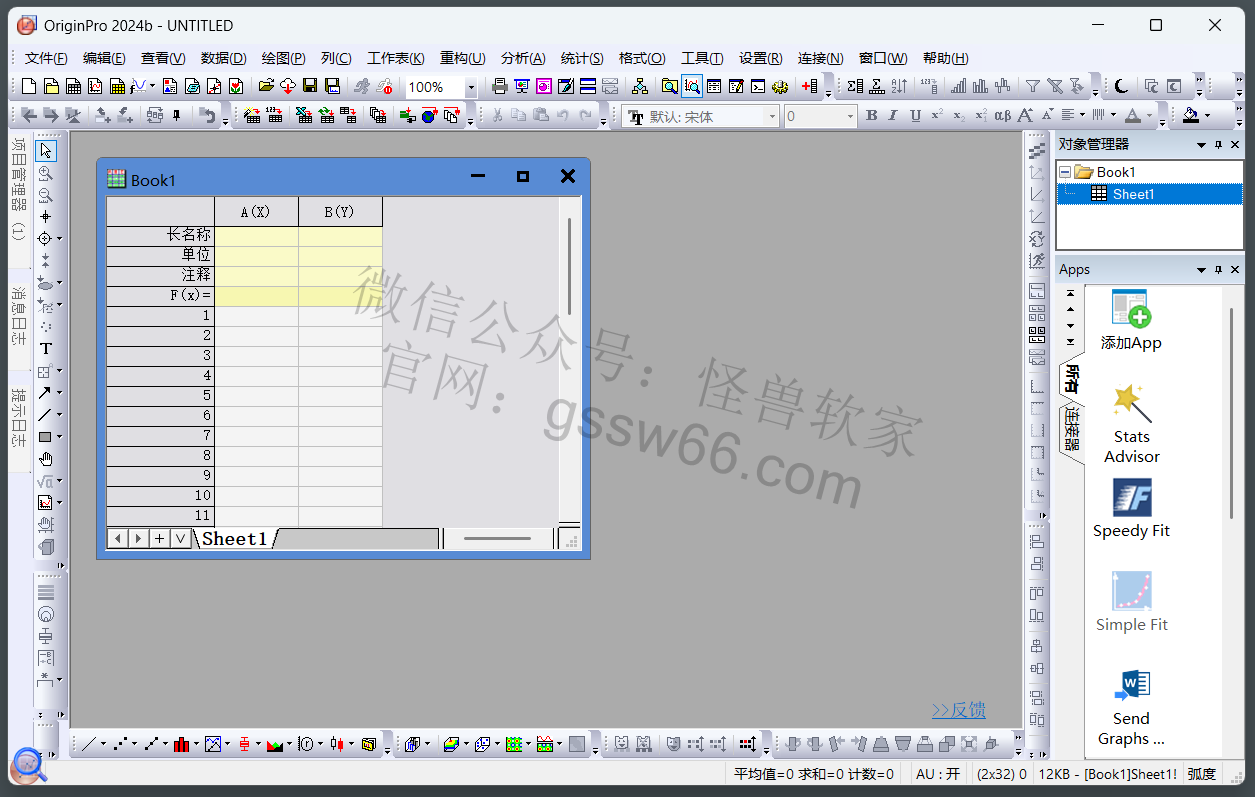Create a new project with the blank page icon
Screen dimensions: 1255x797
coord(29,87)
